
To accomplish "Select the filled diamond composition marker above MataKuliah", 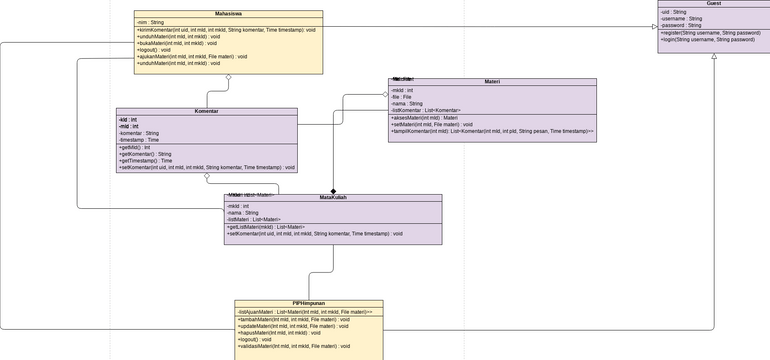I will [333, 191].
